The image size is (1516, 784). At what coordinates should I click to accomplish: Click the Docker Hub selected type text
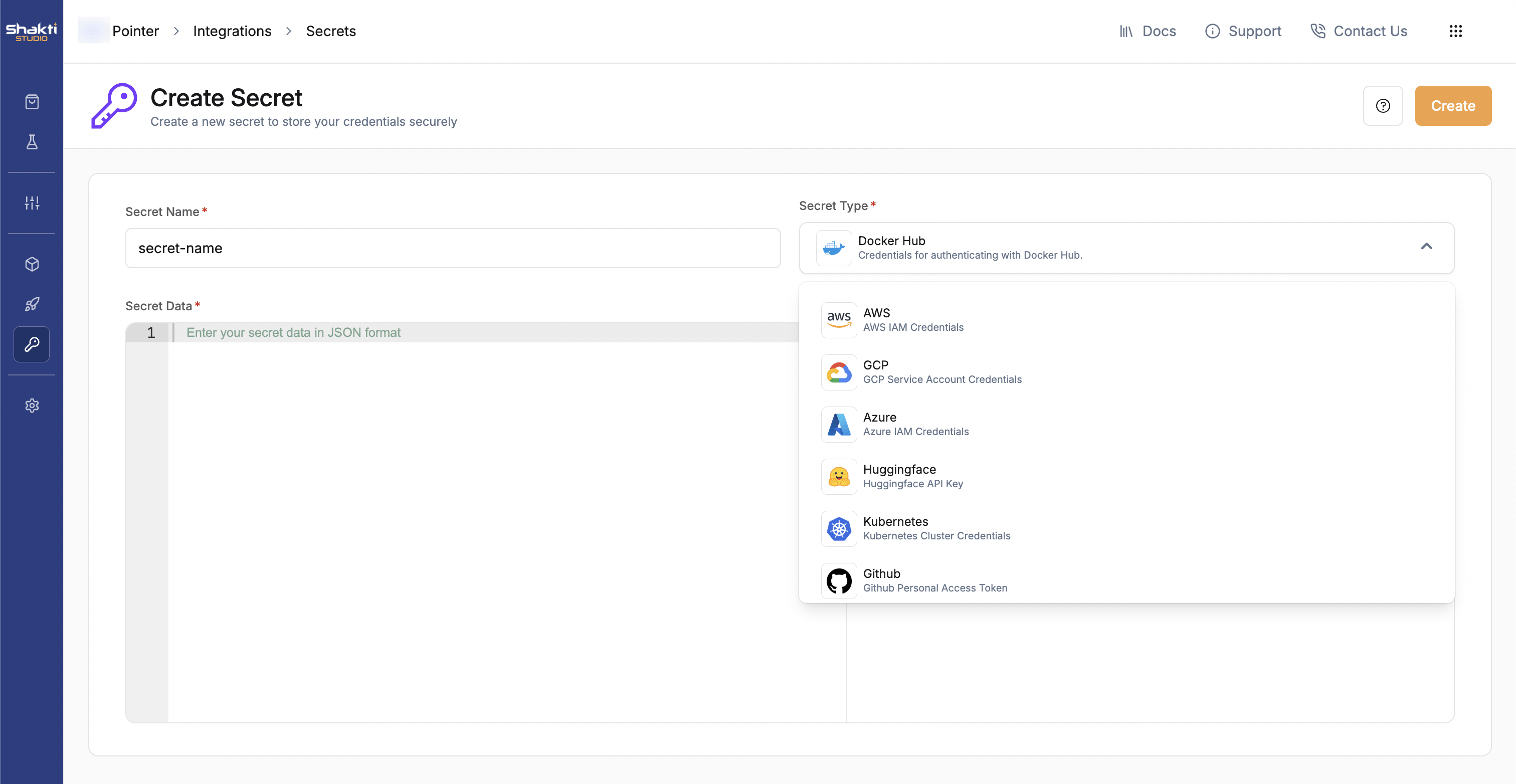tap(970, 248)
